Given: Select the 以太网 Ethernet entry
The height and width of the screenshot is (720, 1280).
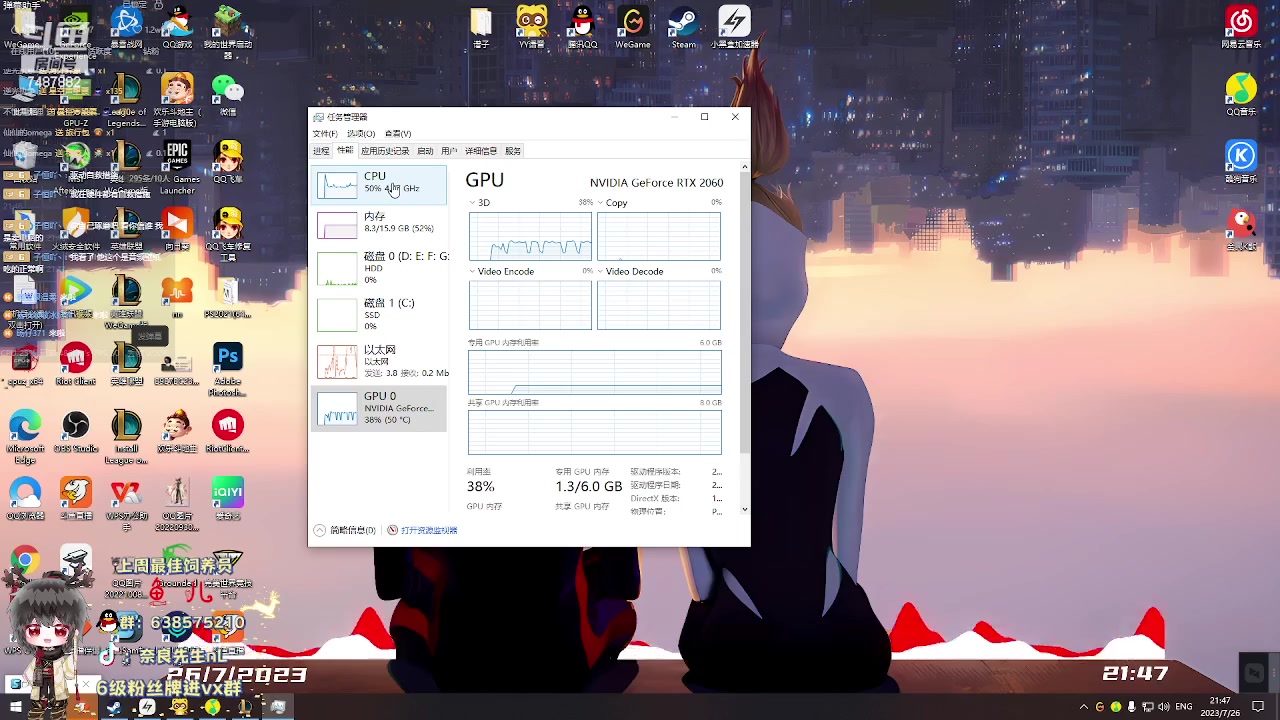Looking at the screenshot, I should 380,361.
